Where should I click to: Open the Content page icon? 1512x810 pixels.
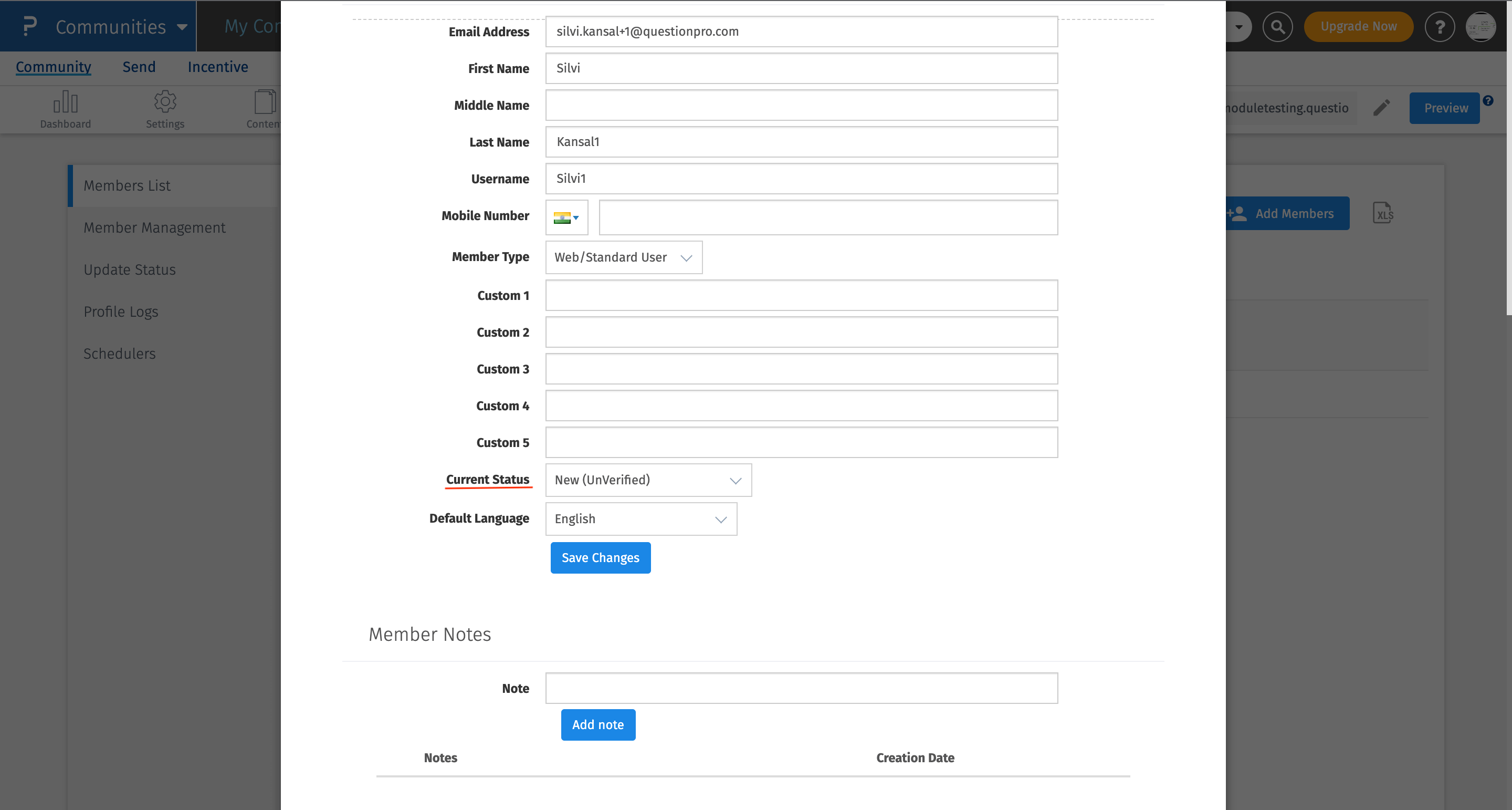pyautogui.click(x=264, y=108)
